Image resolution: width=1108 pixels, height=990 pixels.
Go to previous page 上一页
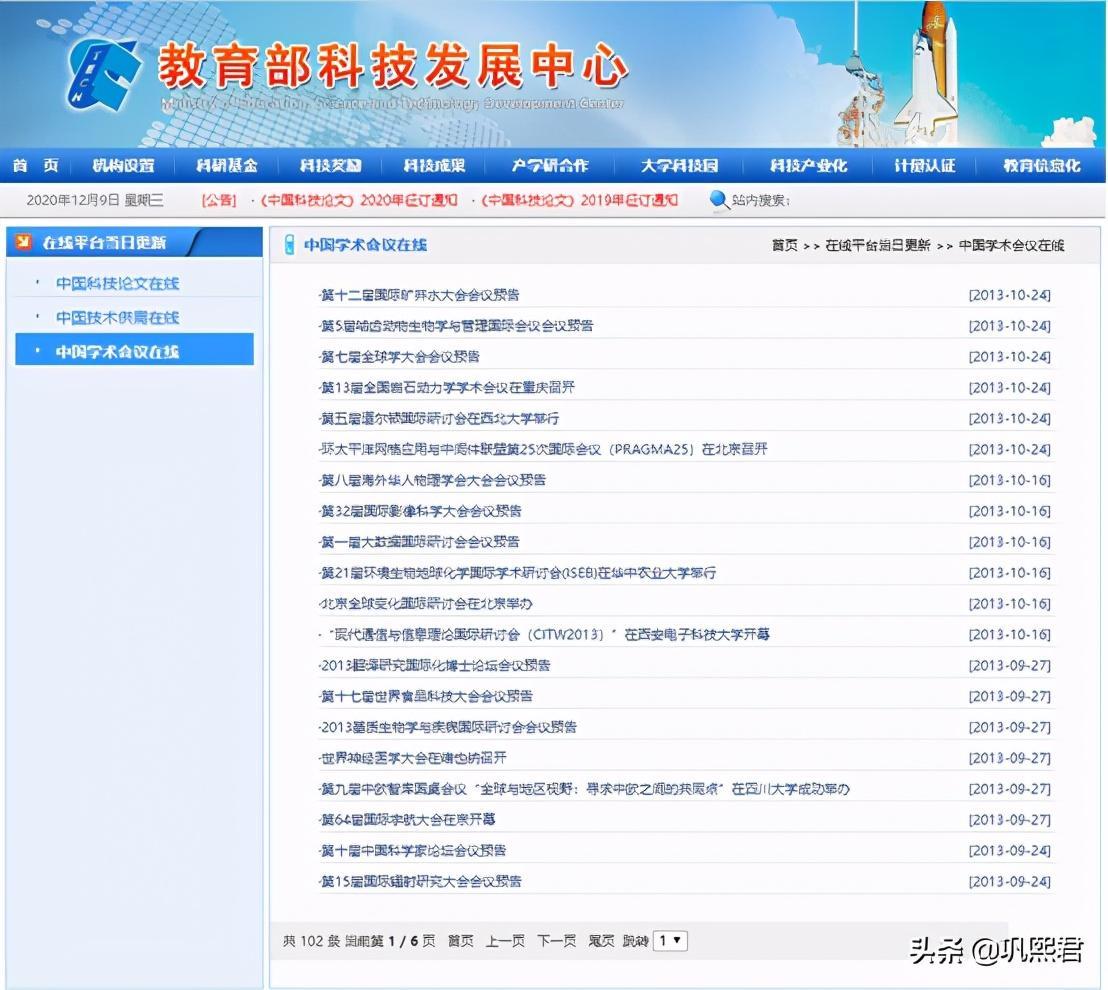[505, 941]
